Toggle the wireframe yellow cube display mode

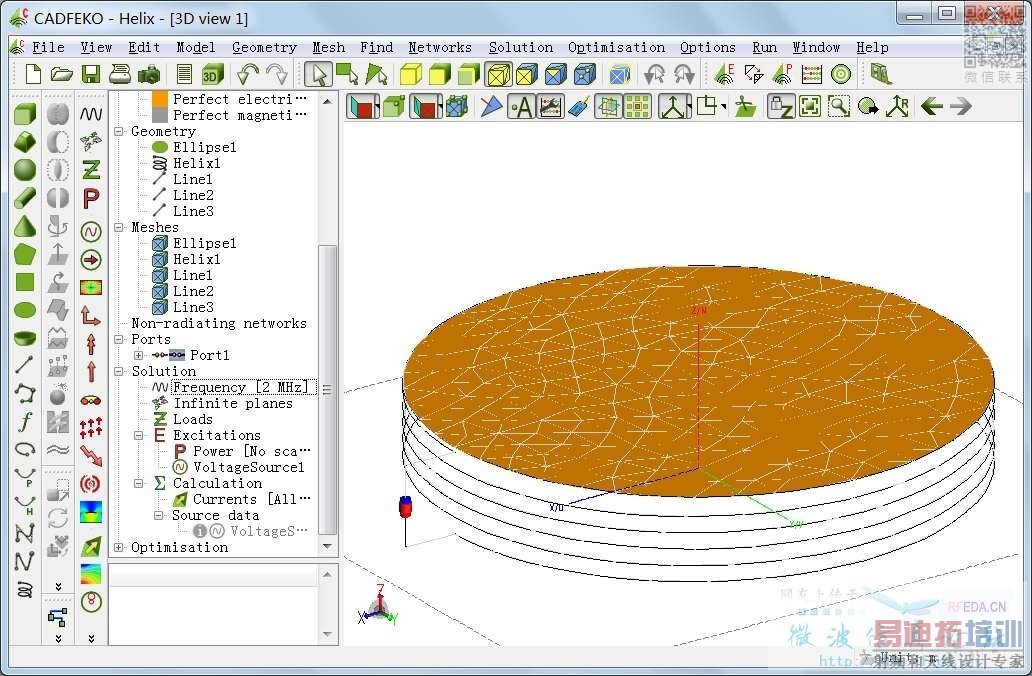point(499,74)
